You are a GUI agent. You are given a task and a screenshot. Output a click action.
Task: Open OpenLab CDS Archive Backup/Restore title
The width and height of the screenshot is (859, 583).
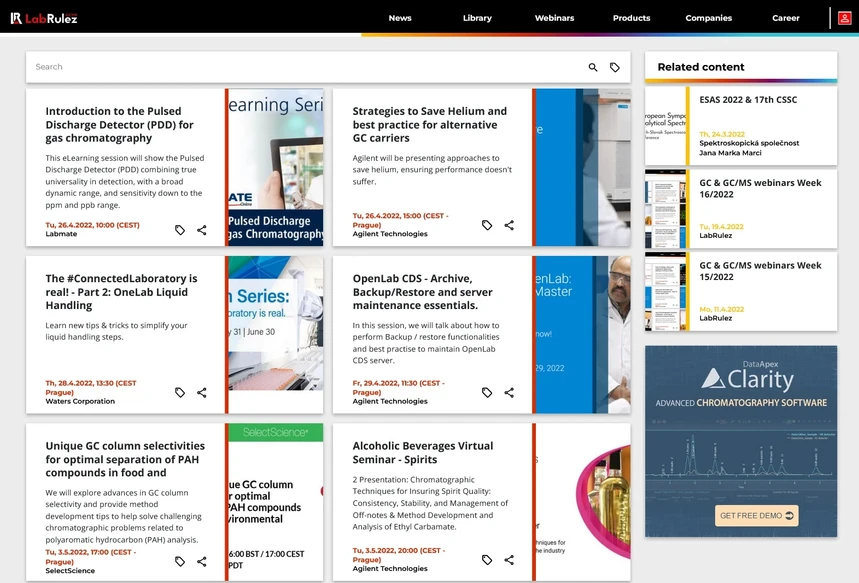(422, 292)
